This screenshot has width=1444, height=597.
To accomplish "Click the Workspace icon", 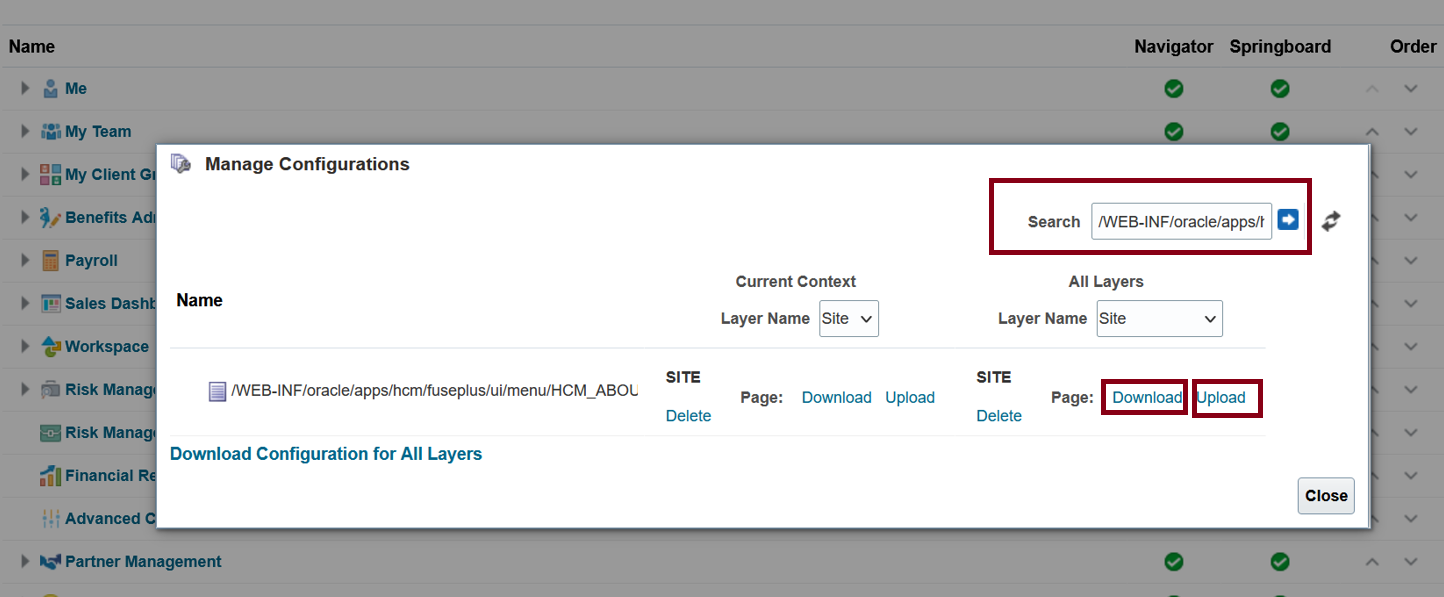I will (x=51, y=347).
